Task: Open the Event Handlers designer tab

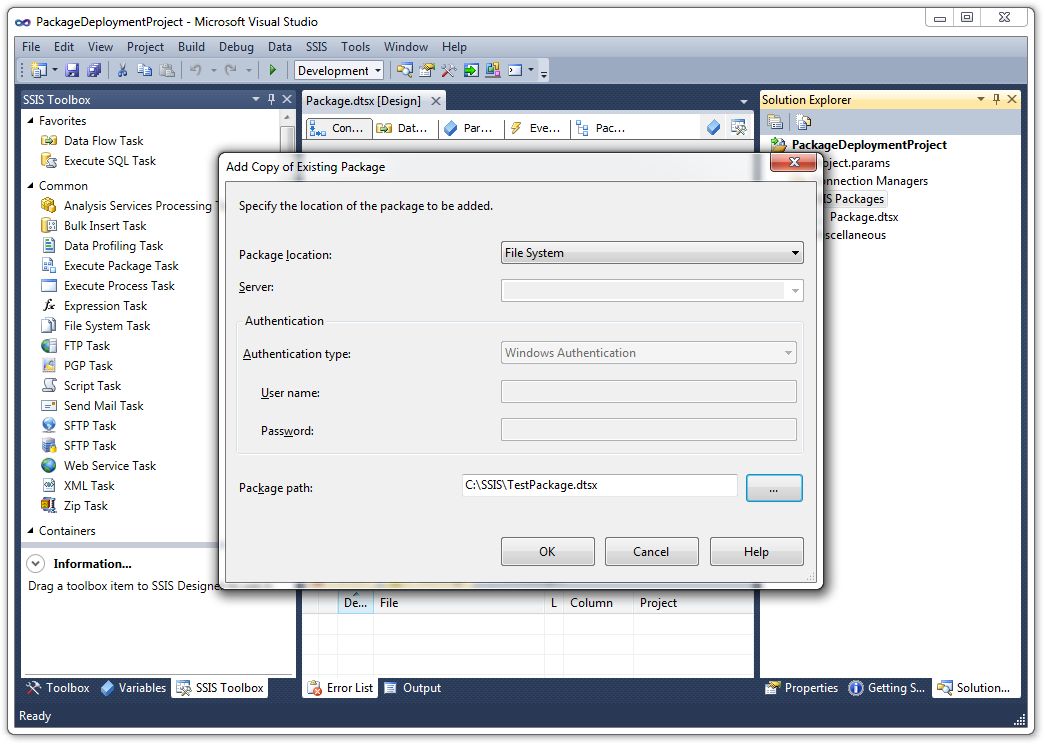Action: pyautogui.click(x=536, y=128)
